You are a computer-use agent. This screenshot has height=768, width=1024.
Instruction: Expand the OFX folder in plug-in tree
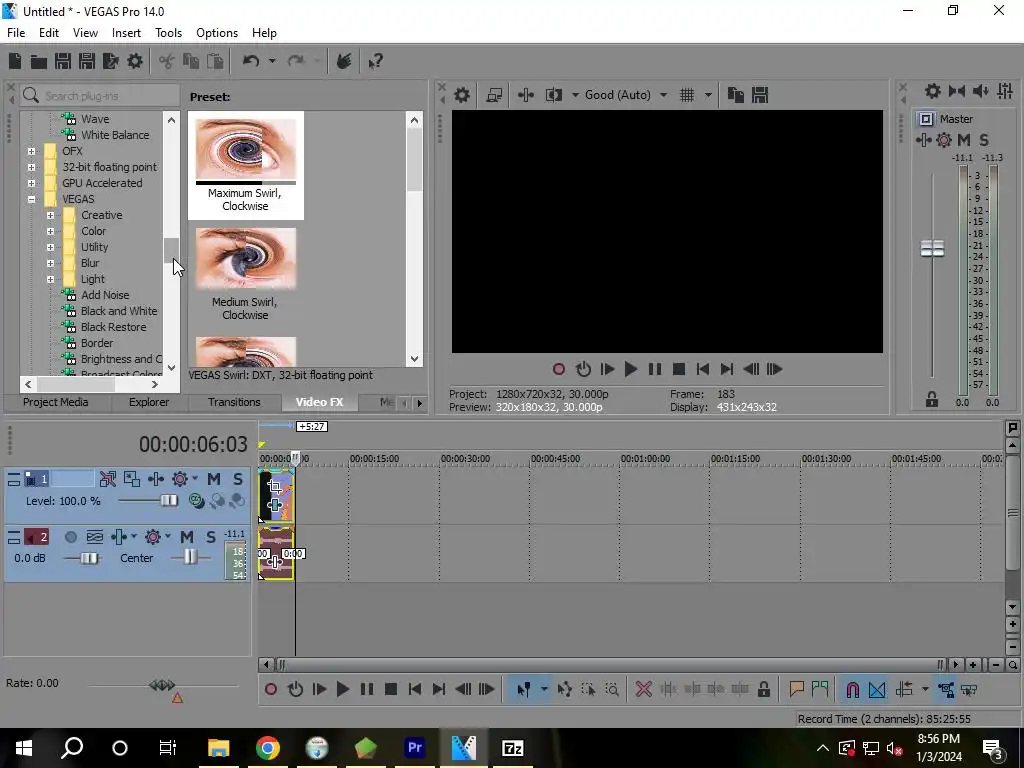(x=31, y=151)
